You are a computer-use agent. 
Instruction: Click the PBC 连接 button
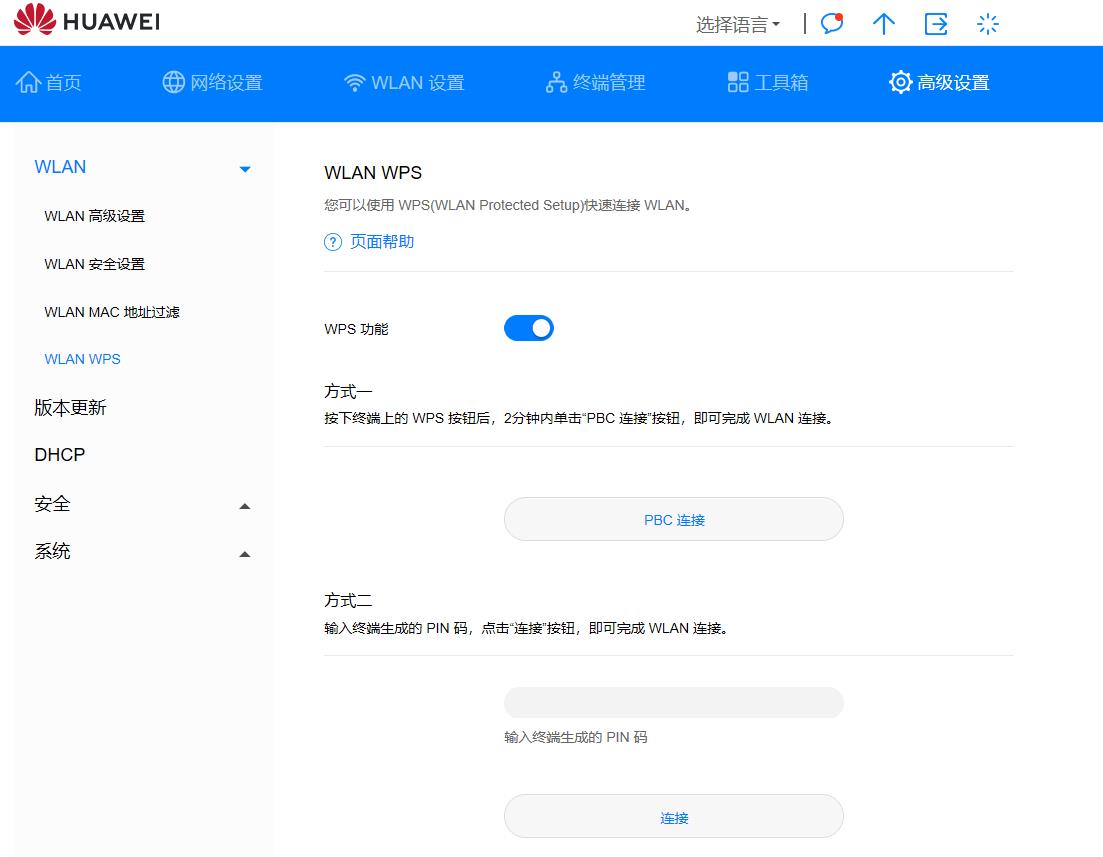673,518
